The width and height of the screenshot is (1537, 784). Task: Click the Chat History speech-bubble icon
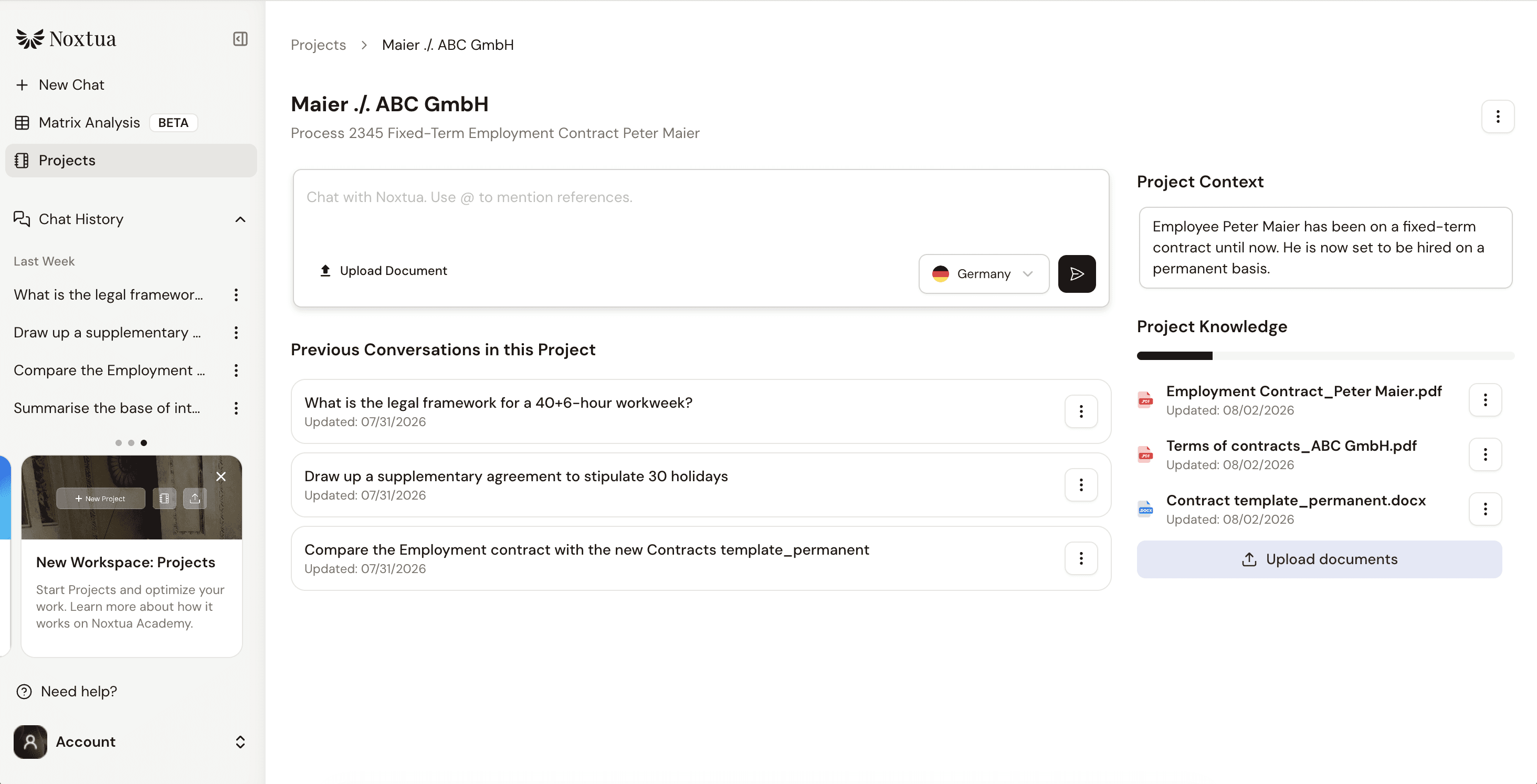(x=22, y=219)
